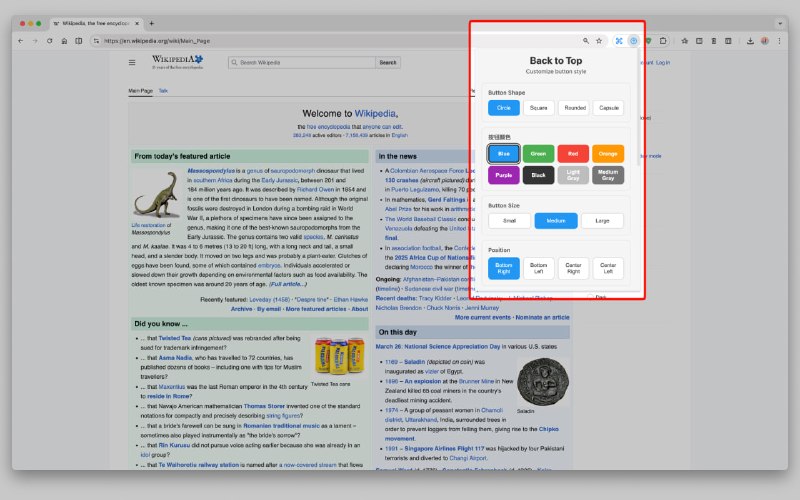
Task: Pick the Orange button color
Action: tap(608, 154)
